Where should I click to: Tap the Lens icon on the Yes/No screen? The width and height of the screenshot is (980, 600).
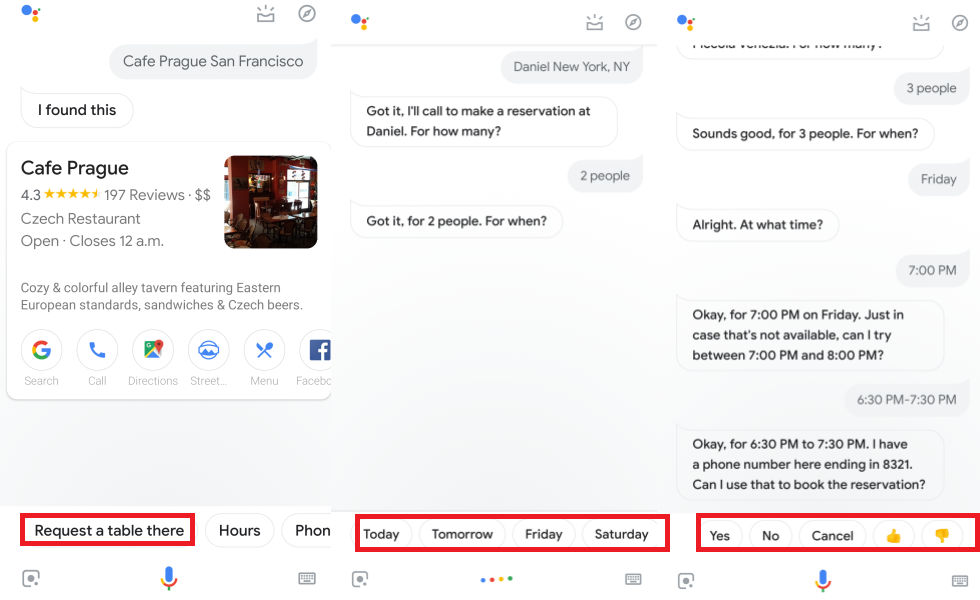686,581
